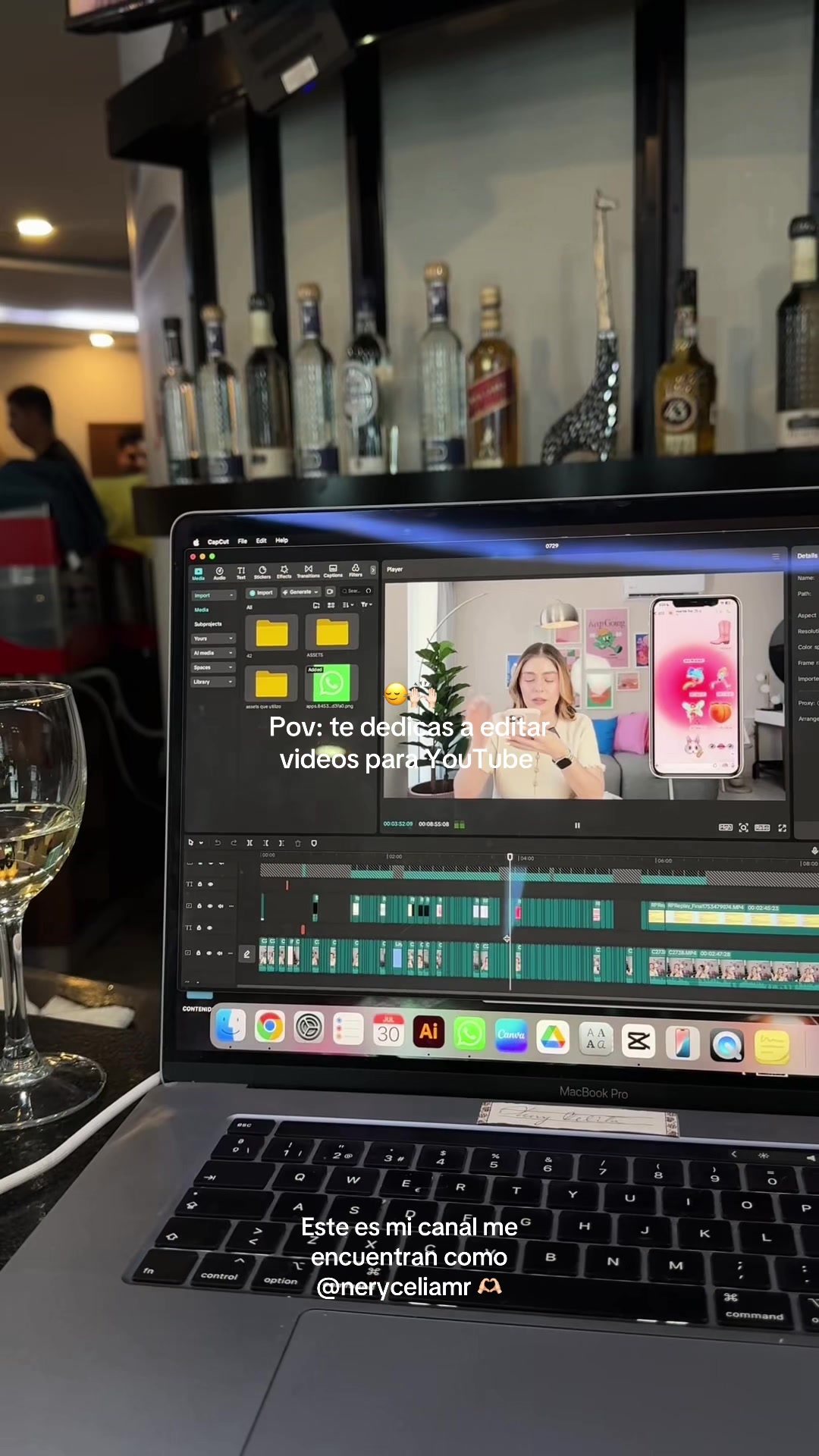Open Google Chrome from the Dock
The width and height of the screenshot is (819, 1456).
(x=269, y=1028)
